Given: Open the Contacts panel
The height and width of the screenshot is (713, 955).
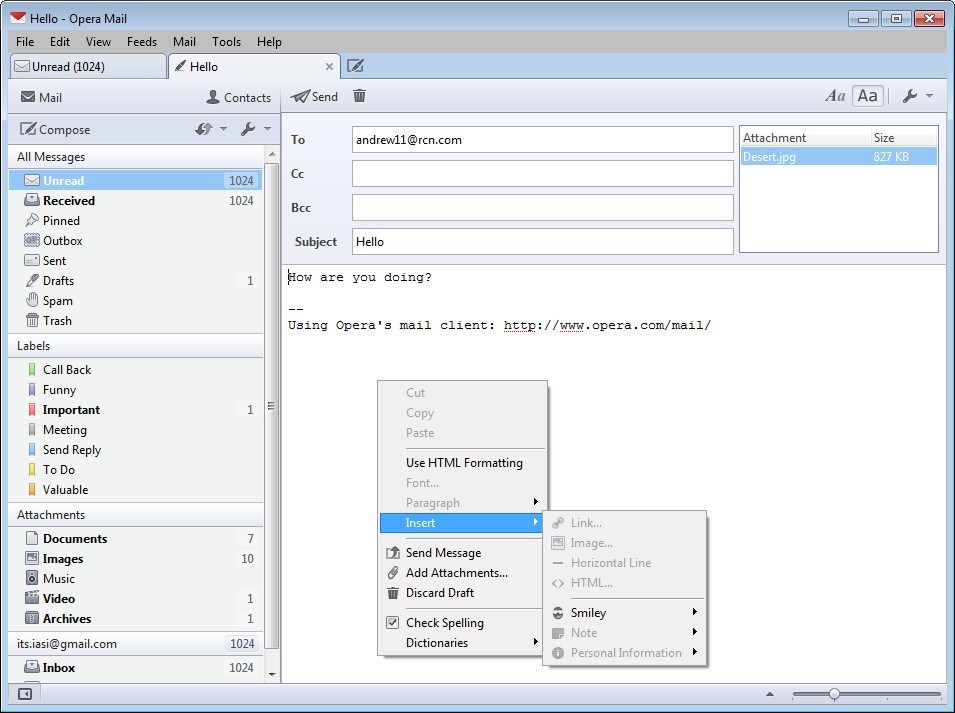Looking at the screenshot, I should coord(238,97).
